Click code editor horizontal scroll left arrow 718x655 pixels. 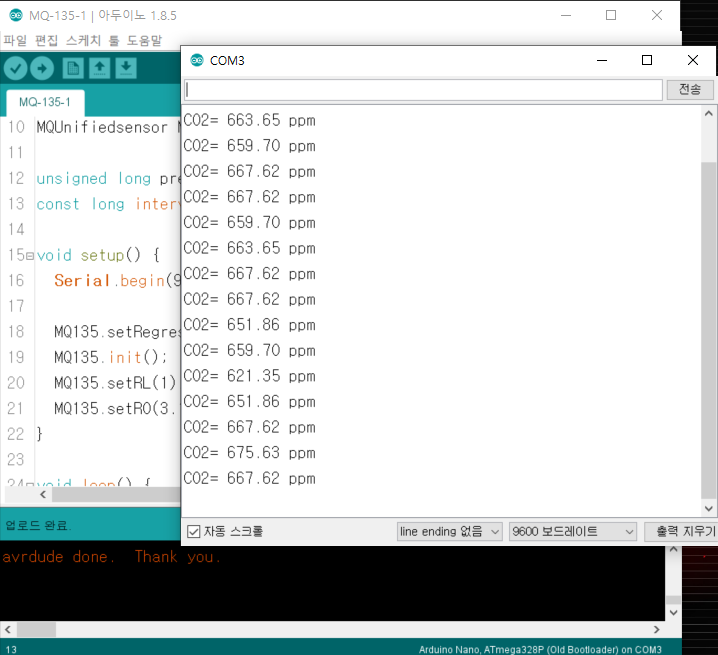tap(43, 494)
